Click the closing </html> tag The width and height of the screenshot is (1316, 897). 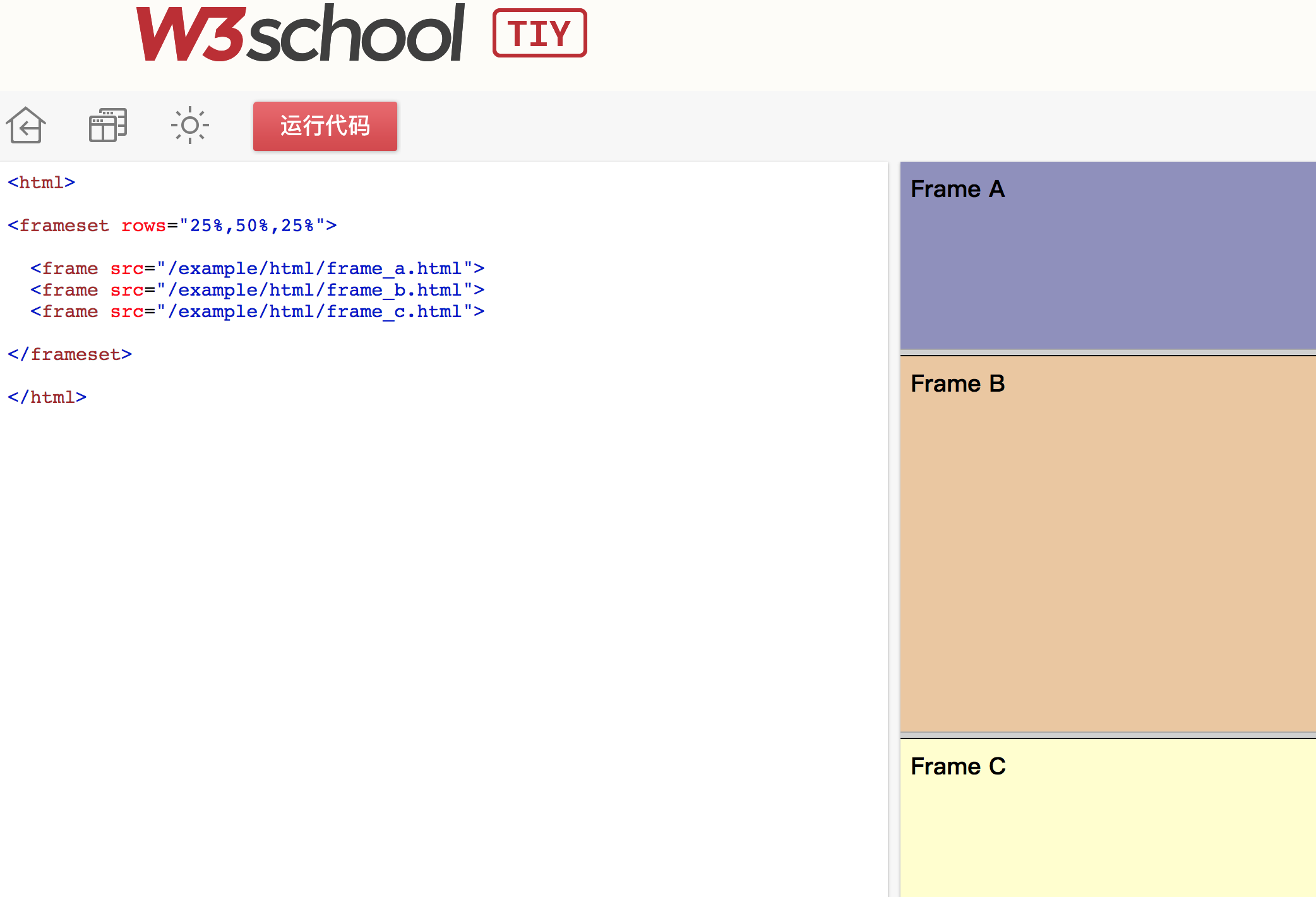(x=47, y=398)
